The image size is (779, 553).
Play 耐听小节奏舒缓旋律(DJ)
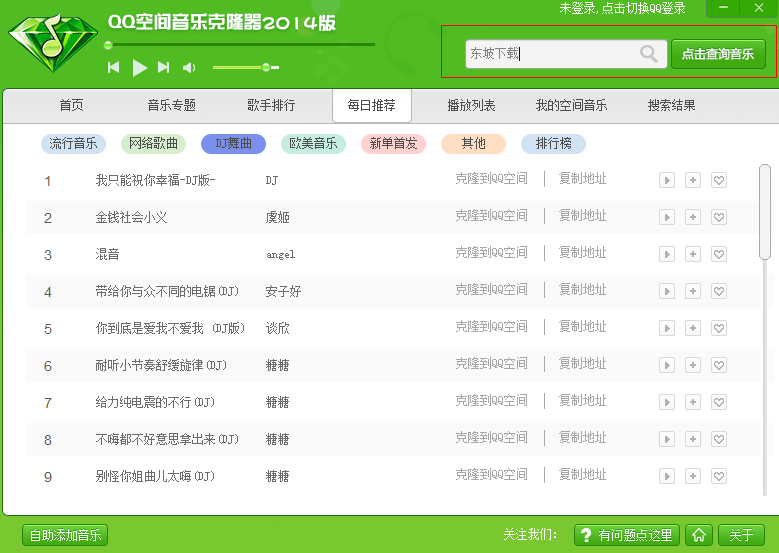667,365
